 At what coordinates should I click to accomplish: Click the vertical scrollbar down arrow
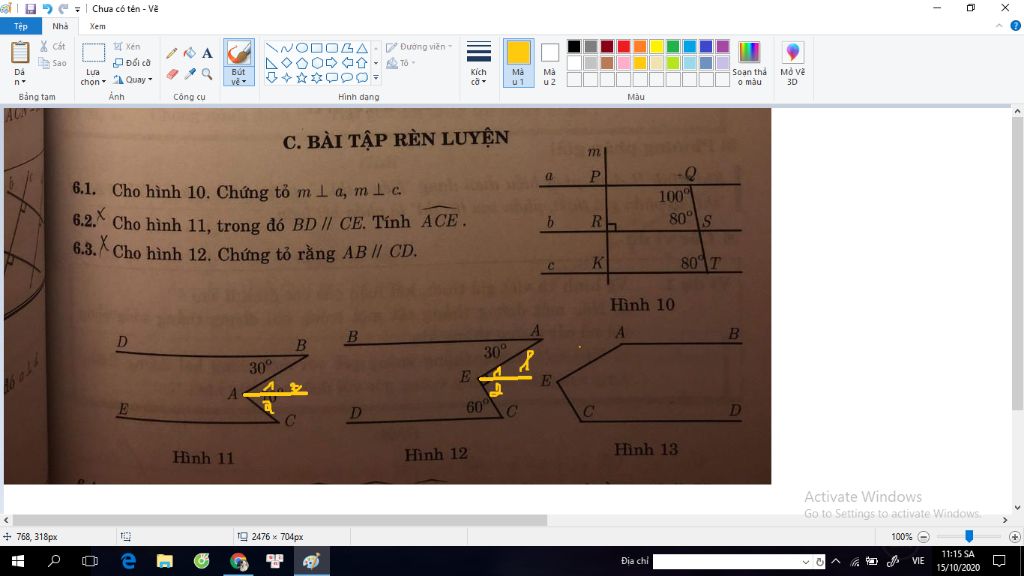(x=1017, y=507)
